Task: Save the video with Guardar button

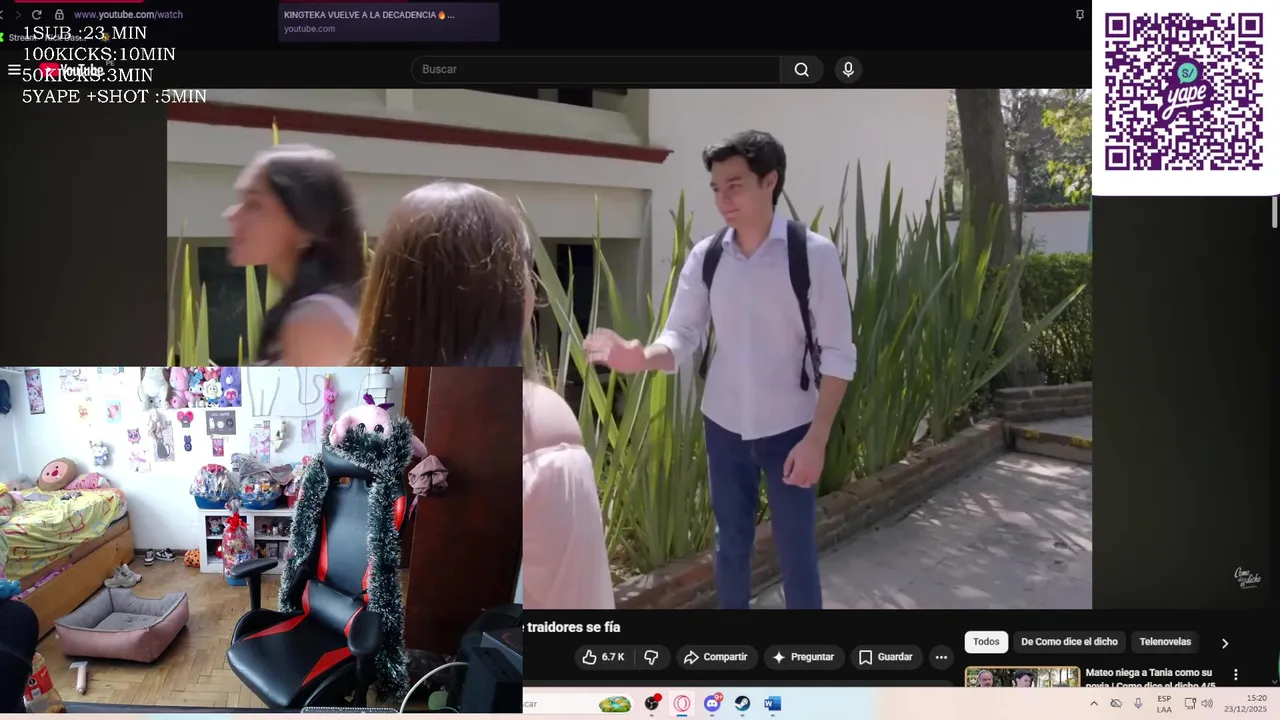Action: click(x=886, y=657)
